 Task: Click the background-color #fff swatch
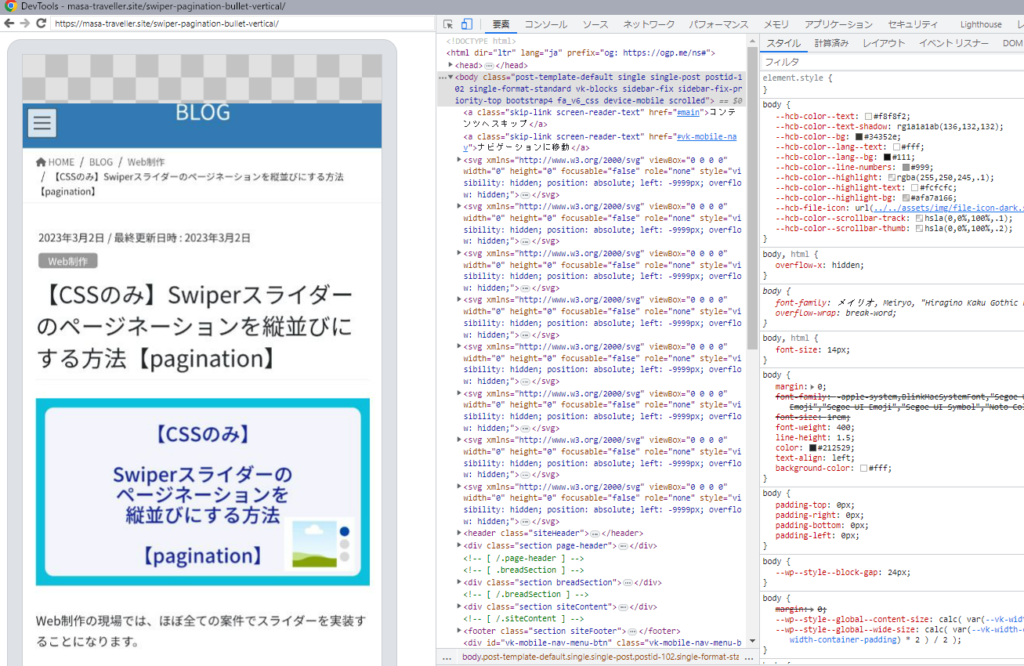click(863, 468)
